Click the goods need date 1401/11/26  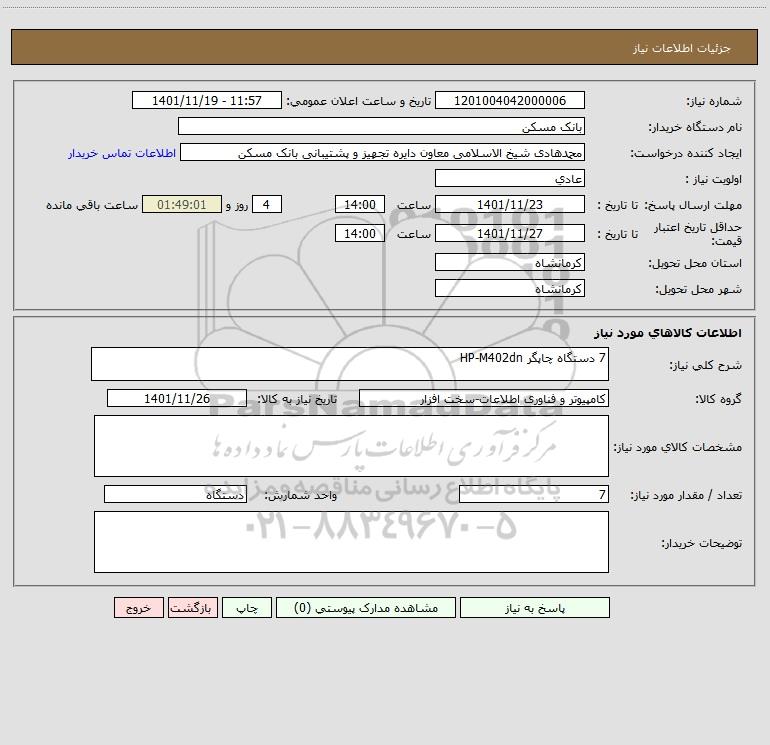177,398
